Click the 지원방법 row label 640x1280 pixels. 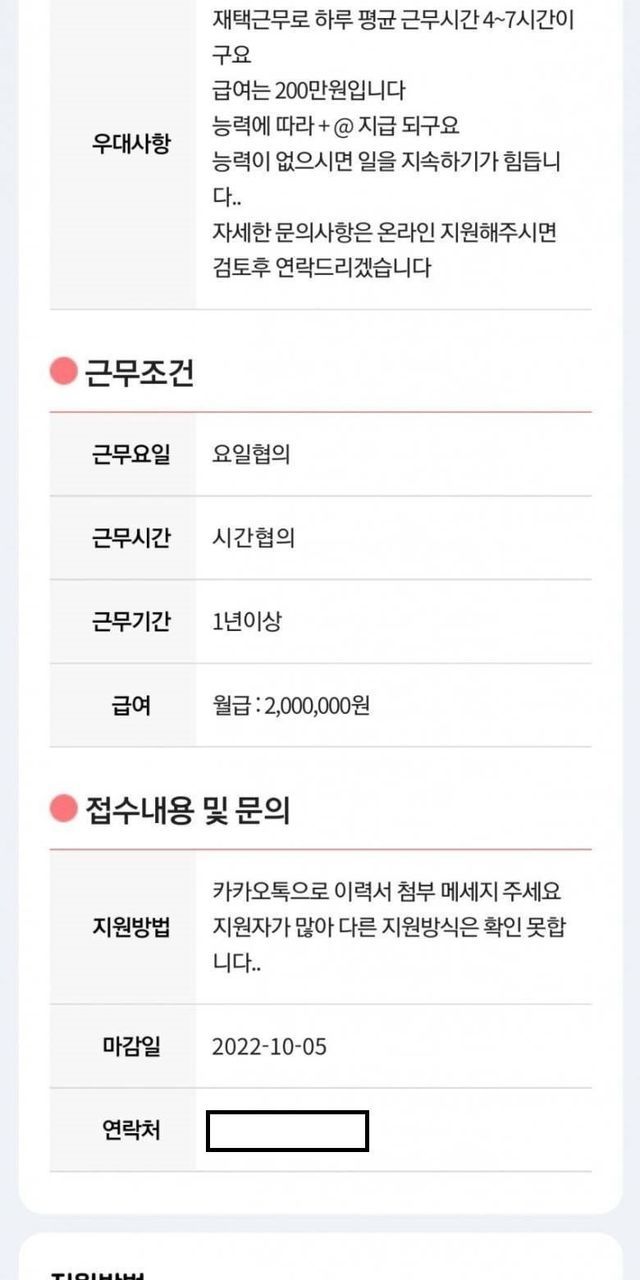[x=131, y=927]
